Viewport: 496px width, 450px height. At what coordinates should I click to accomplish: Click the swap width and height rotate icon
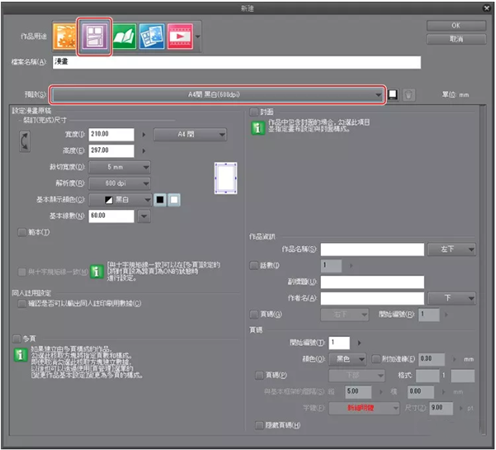pyautogui.click(x=25, y=141)
